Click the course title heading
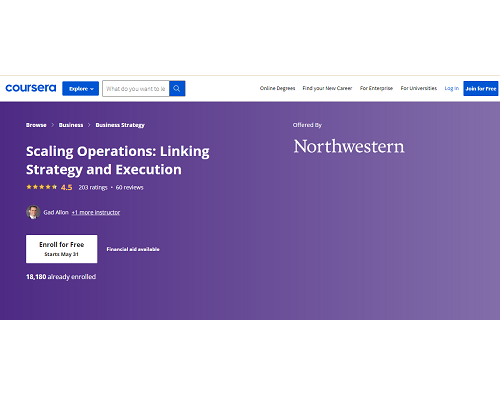The width and height of the screenshot is (500, 400). pyautogui.click(x=118, y=160)
